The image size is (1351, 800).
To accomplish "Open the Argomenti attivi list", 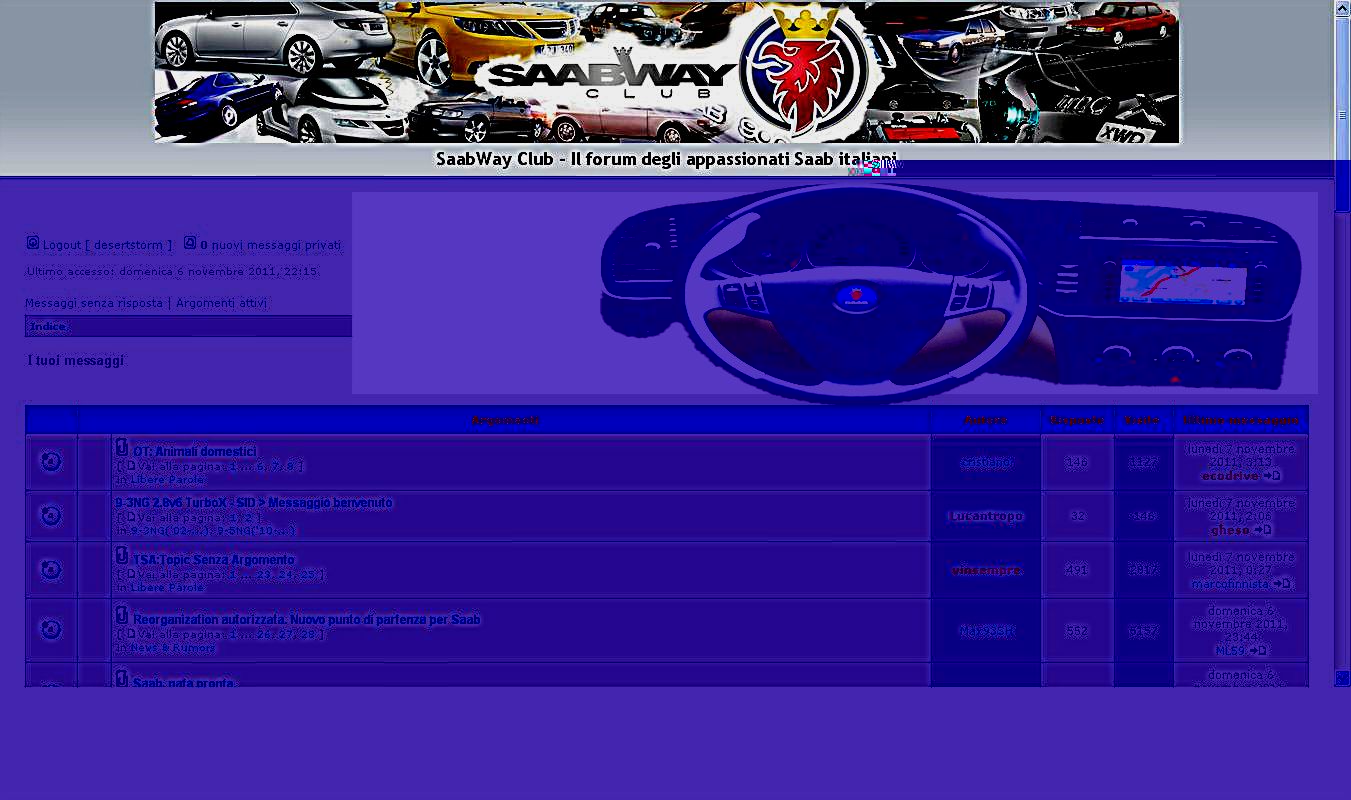I will click(x=221, y=303).
